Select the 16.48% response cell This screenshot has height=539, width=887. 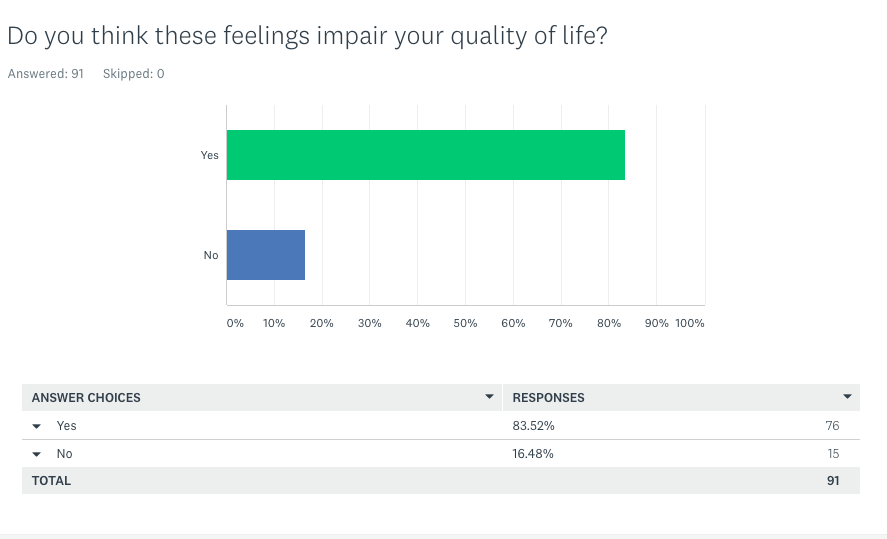pyautogui.click(x=533, y=454)
